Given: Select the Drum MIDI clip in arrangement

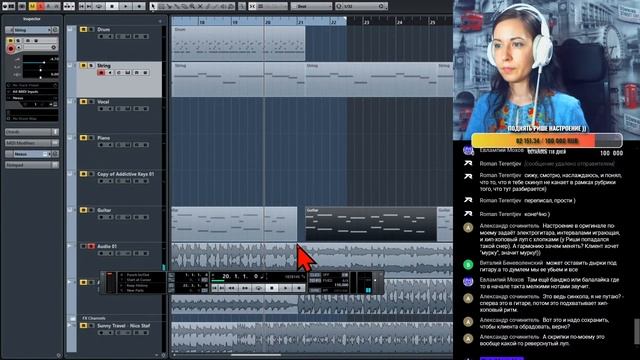Looking at the screenshot, I should tap(238, 44).
